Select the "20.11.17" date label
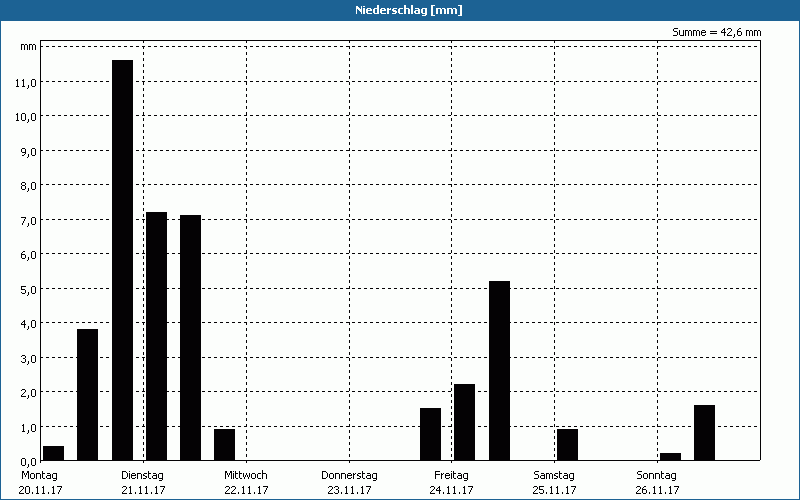 click(40, 490)
